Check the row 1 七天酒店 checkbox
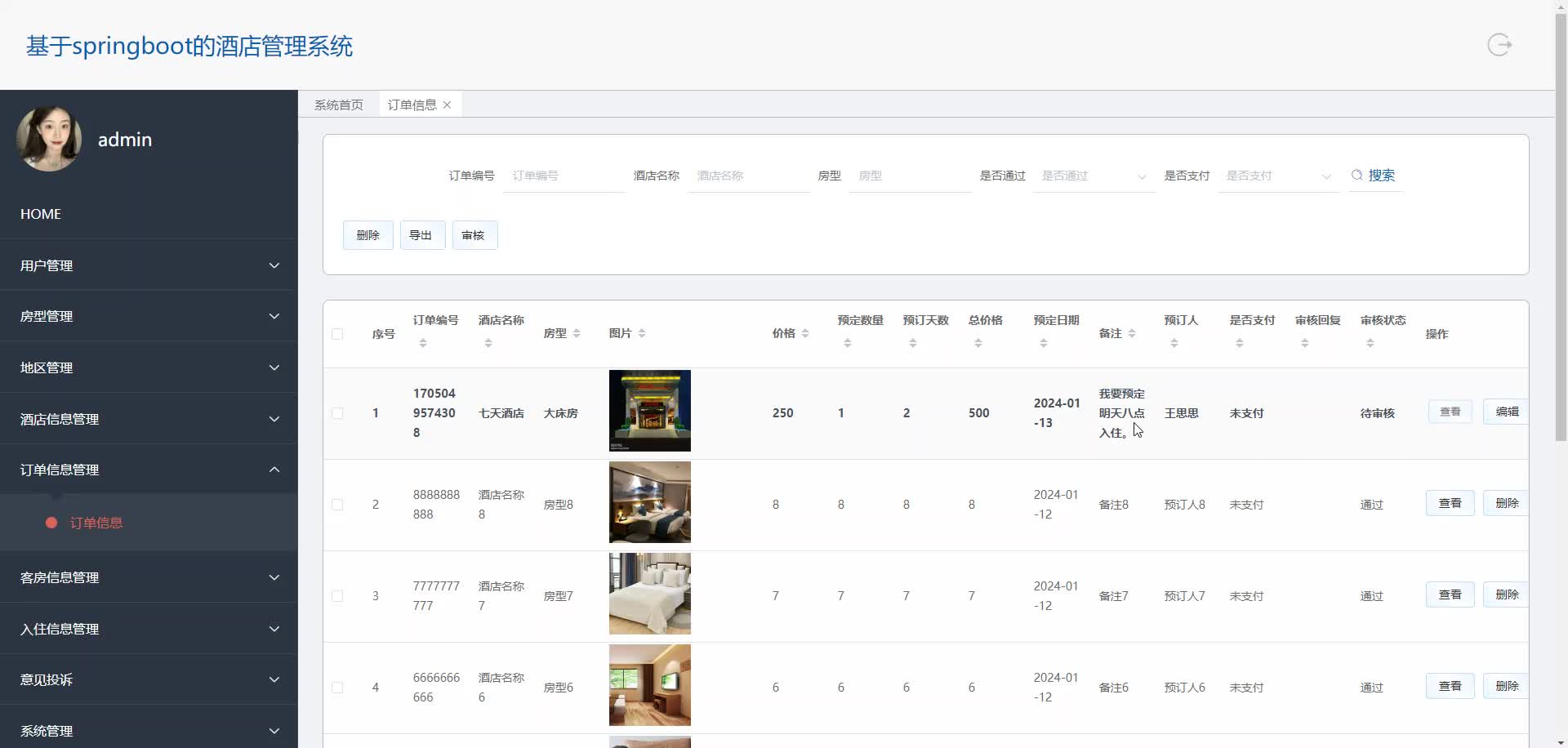 click(337, 413)
